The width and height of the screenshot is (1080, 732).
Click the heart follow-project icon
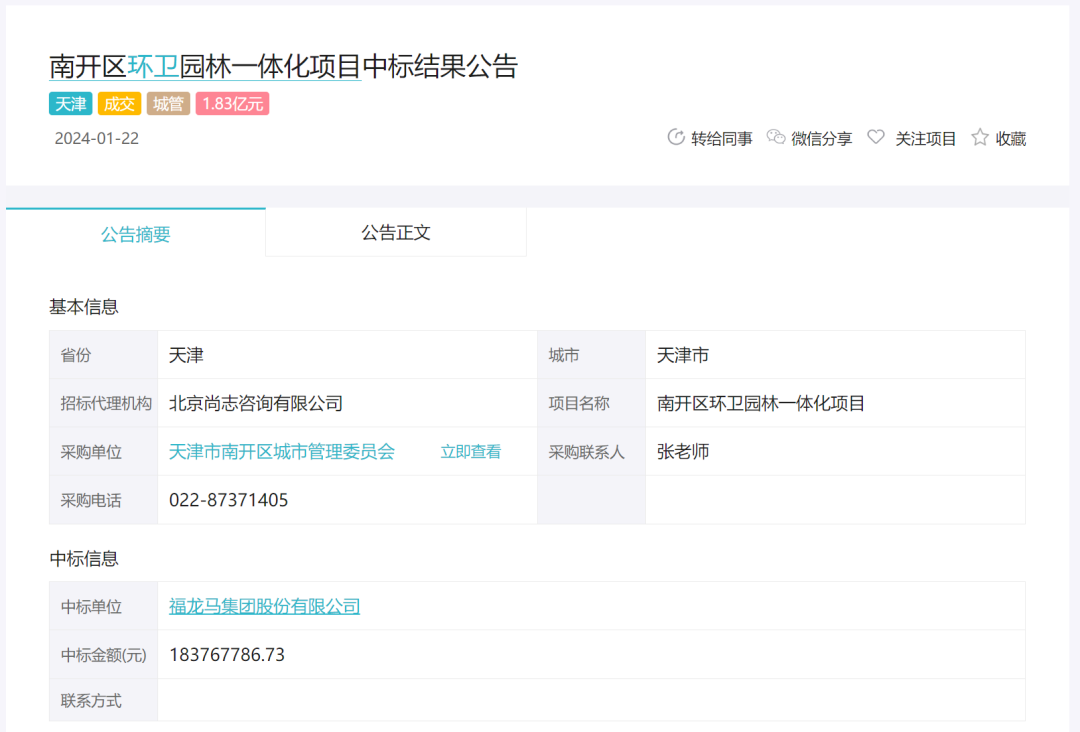875,137
